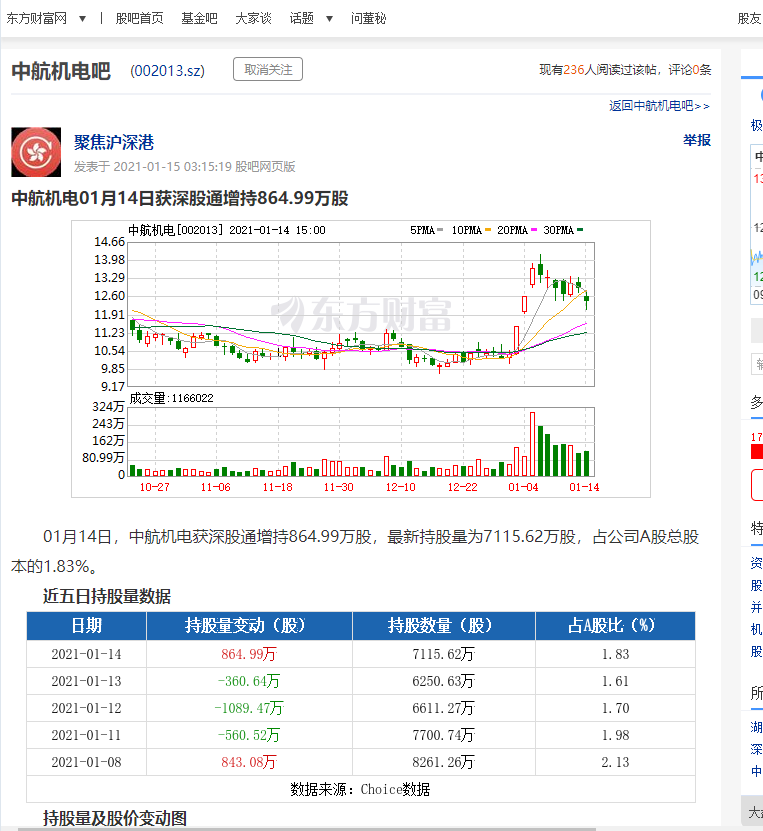
Task: Click the 7115.62万 holdings cell
Action: 443,654
